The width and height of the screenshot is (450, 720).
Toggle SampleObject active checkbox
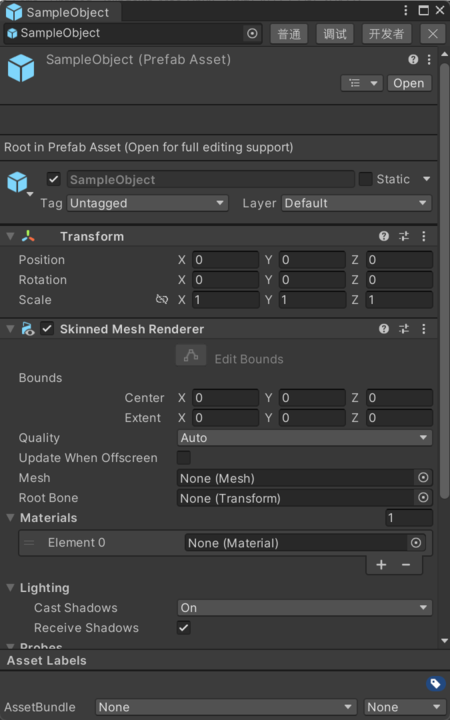tap(54, 179)
